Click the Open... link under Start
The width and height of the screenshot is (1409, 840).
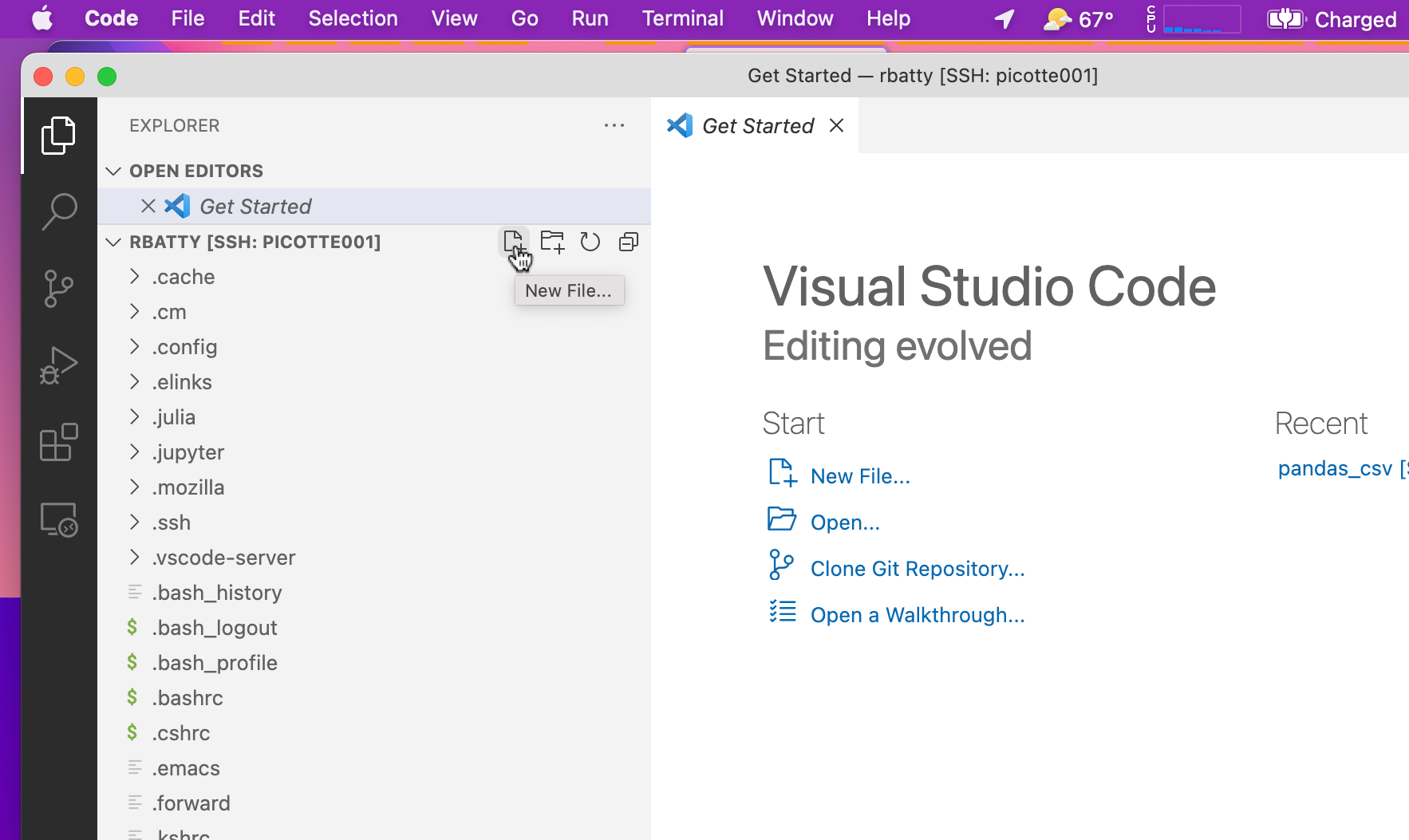[x=845, y=523]
